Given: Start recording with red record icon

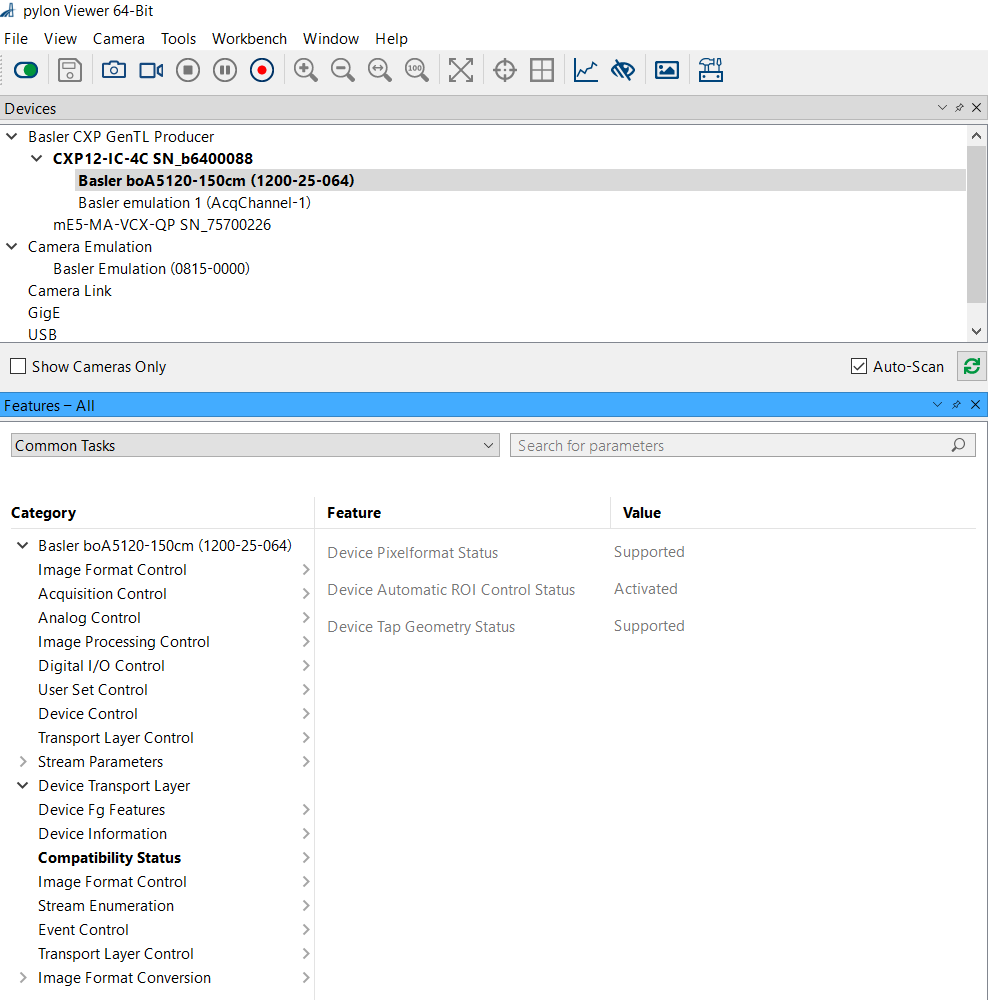Looking at the screenshot, I should (x=262, y=70).
